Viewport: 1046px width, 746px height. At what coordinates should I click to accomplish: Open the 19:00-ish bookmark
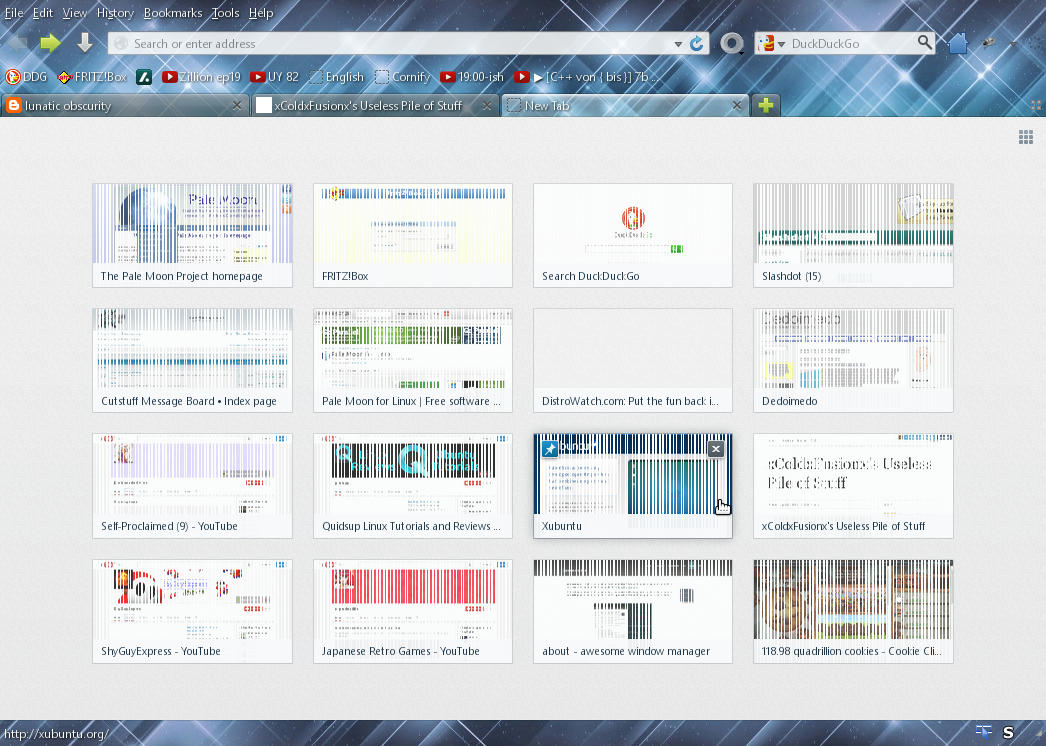pos(472,77)
